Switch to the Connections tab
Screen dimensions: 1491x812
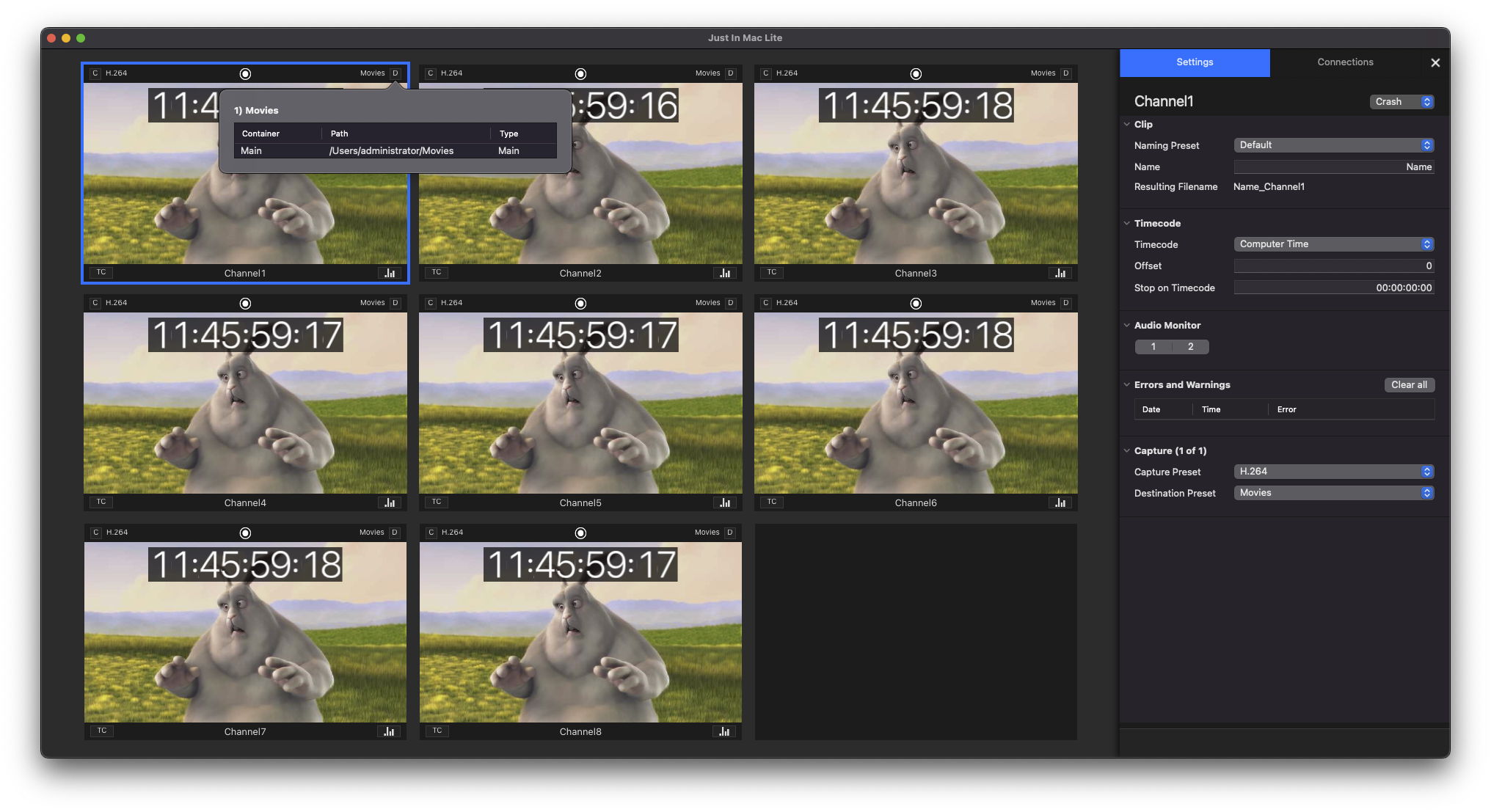tap(1345, 62)
